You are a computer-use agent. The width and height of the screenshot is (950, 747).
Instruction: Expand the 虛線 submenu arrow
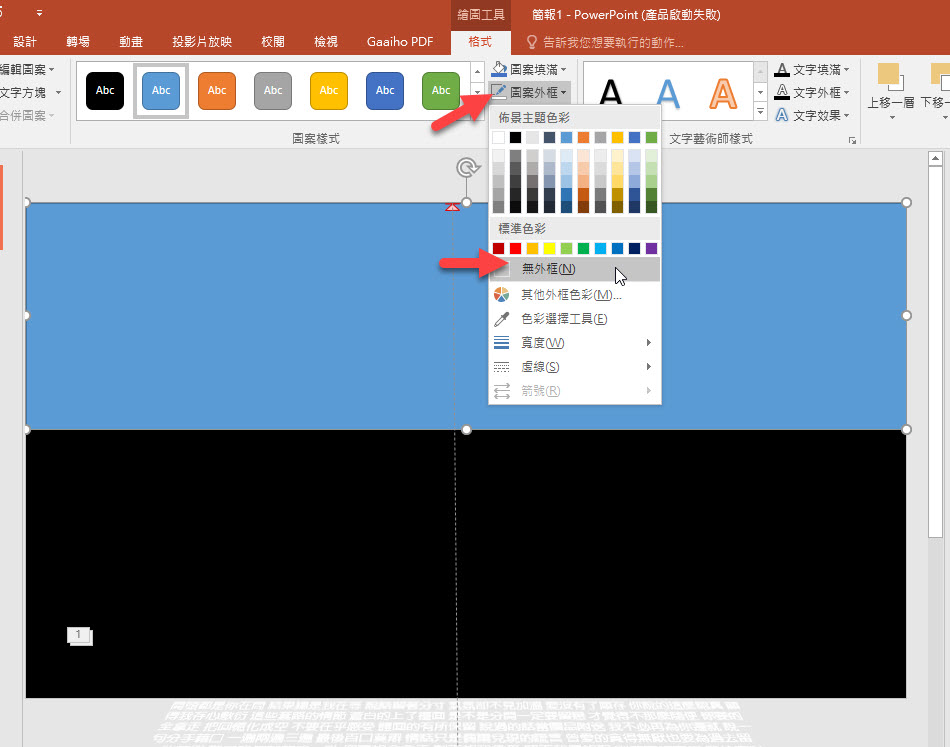coord(648,367)
